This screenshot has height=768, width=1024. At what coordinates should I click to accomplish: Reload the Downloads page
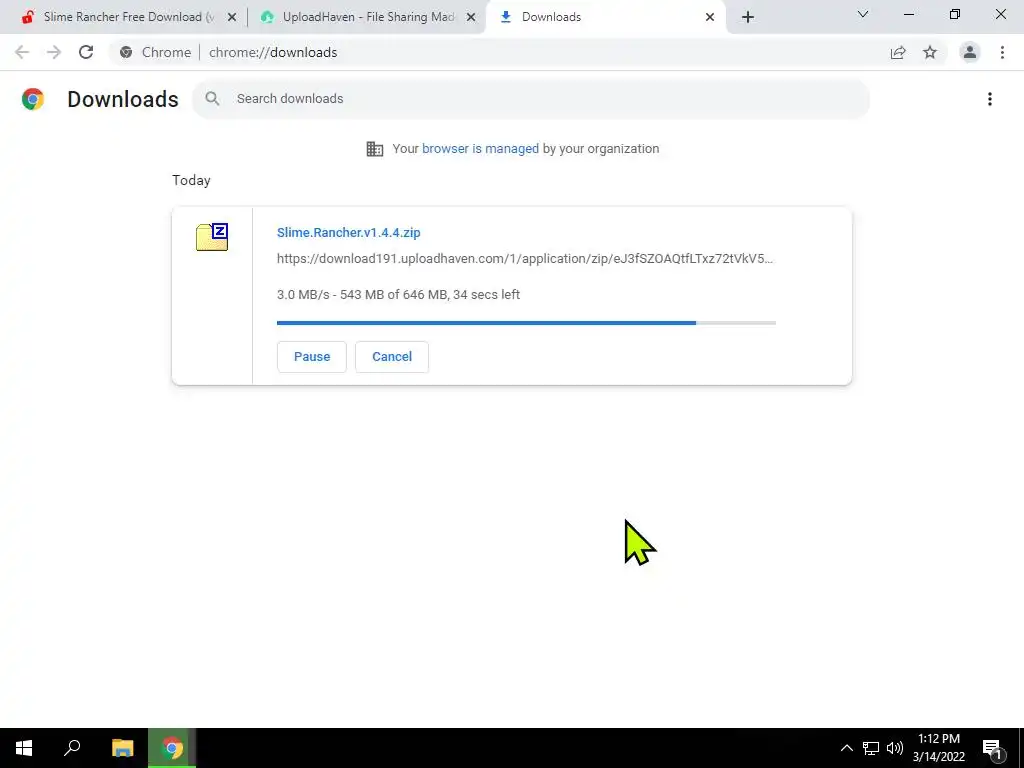pos(86,52)
